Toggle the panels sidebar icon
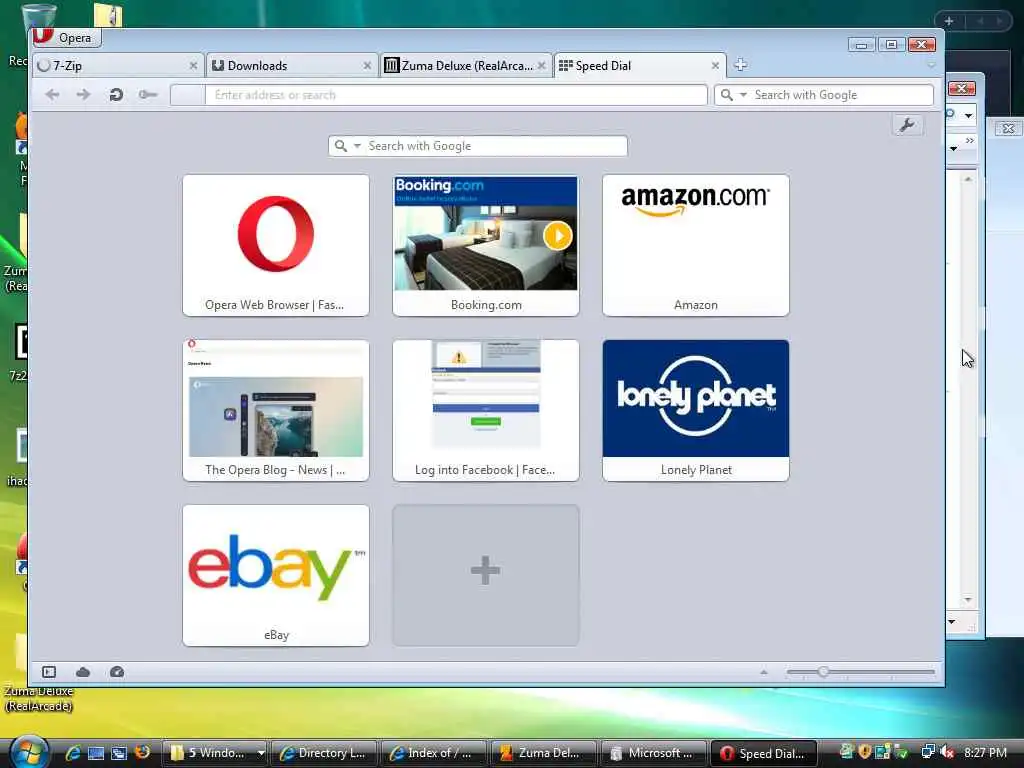Screen dimensions: 1024x768 click(49, 672)
